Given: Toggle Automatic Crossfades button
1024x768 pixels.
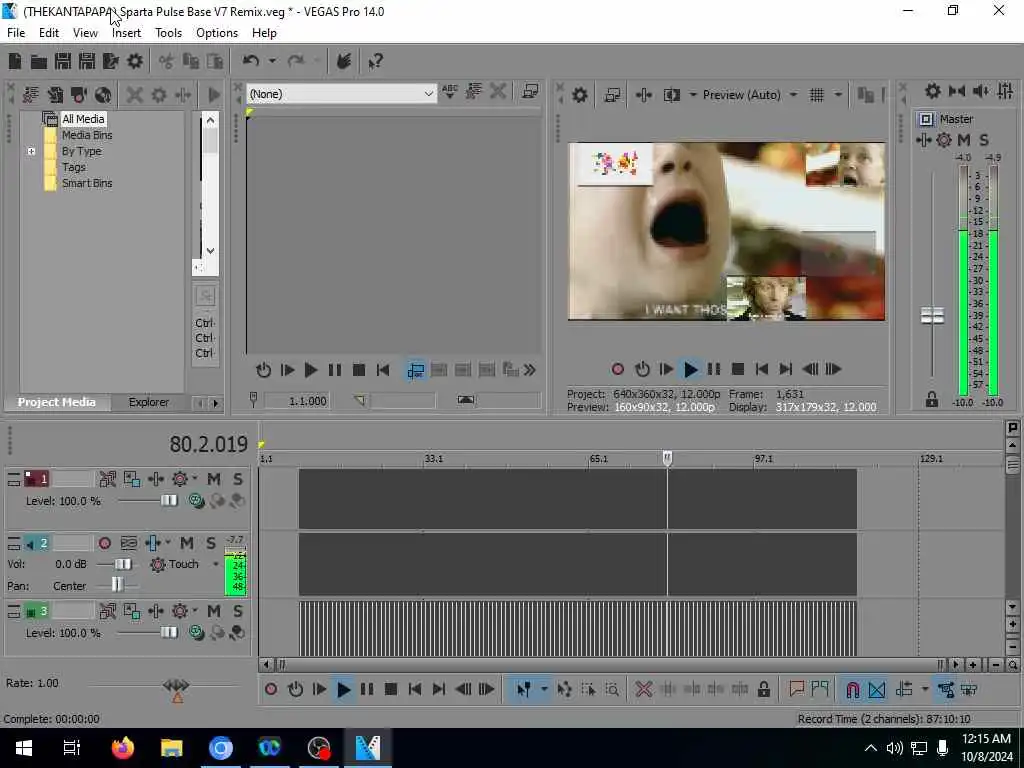Looking at the screenshot, I should [x=877, y=690].
